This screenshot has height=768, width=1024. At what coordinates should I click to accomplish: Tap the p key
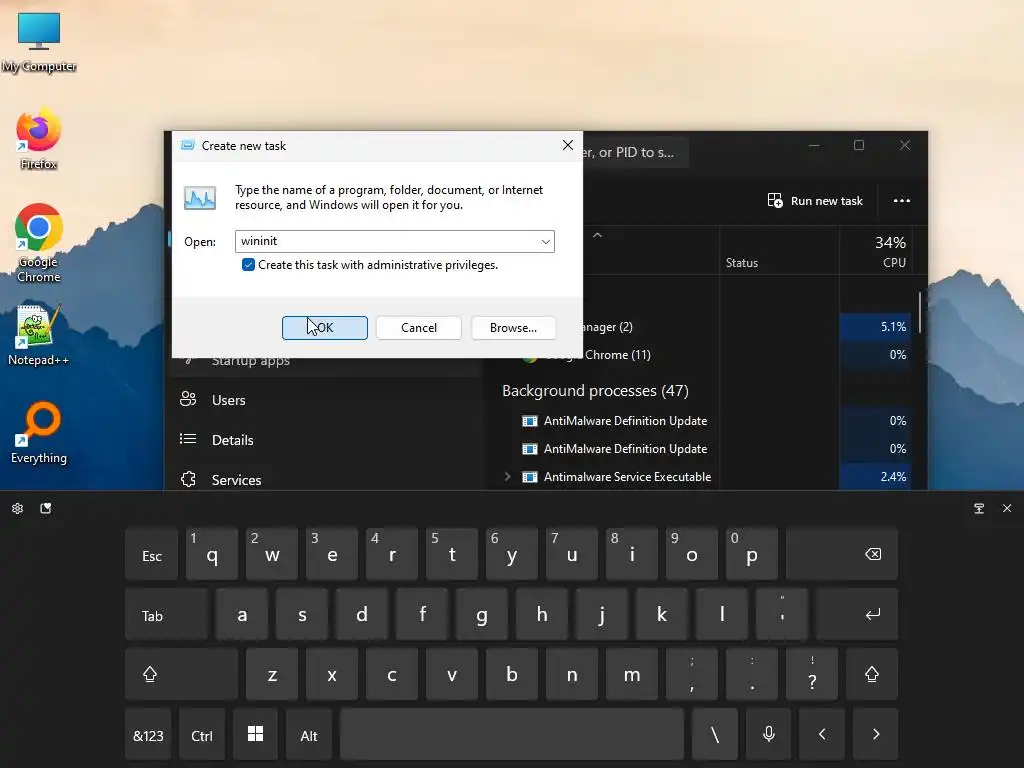pos(752,554)
